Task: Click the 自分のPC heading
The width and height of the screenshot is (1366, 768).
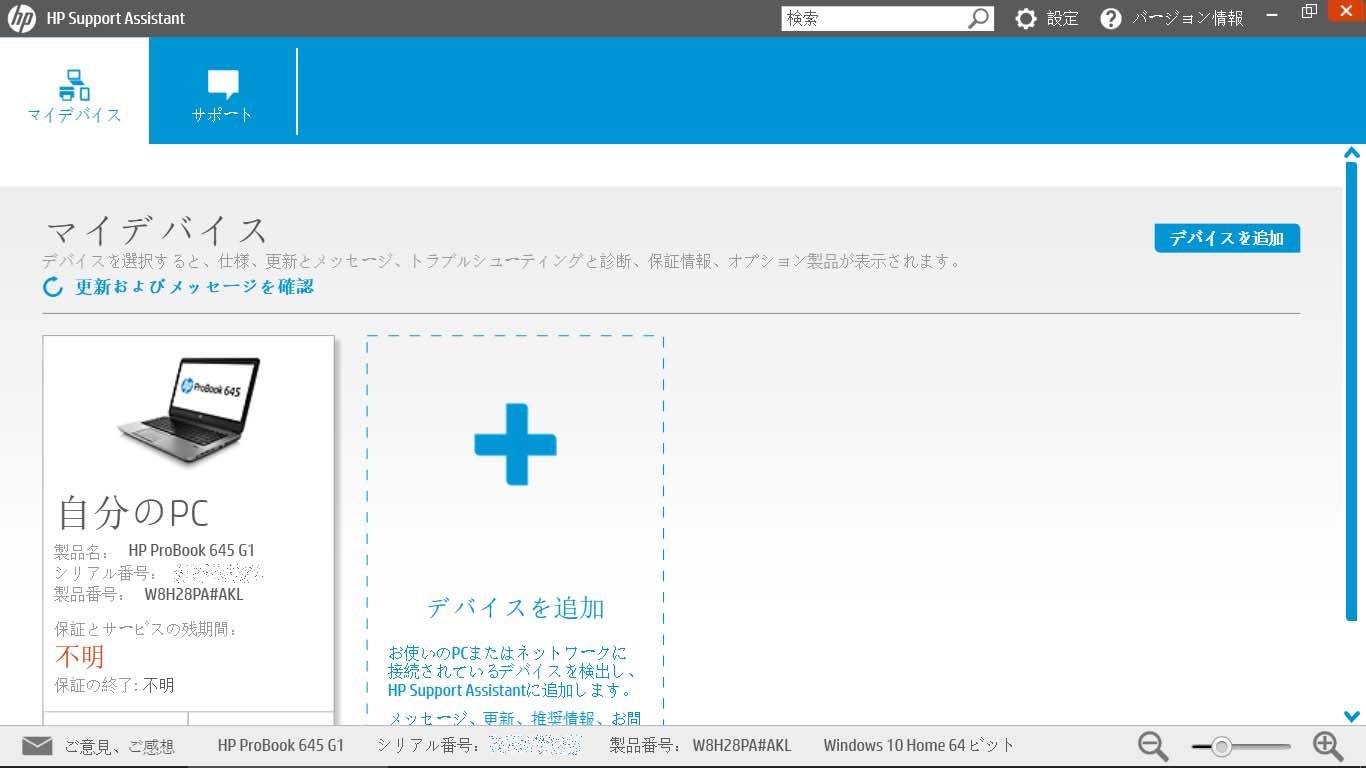Action: pyautogui.click(x=133, y=512)
